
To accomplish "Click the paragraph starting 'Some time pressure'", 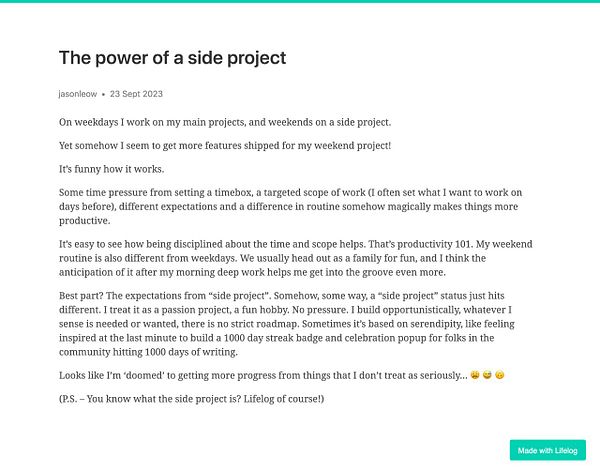I will coord(290,207).
